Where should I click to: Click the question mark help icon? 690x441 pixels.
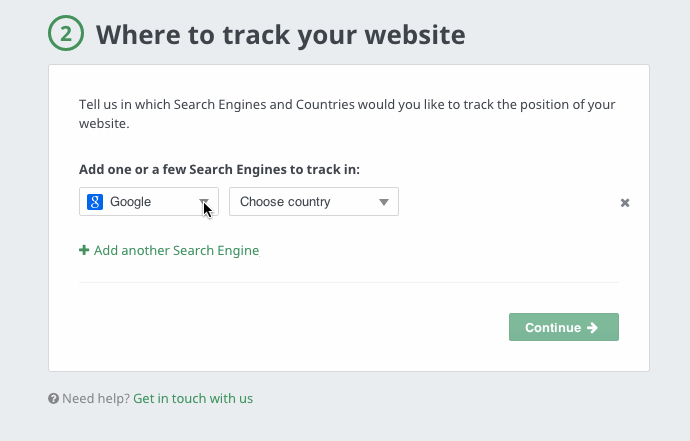tap(53, 399)
